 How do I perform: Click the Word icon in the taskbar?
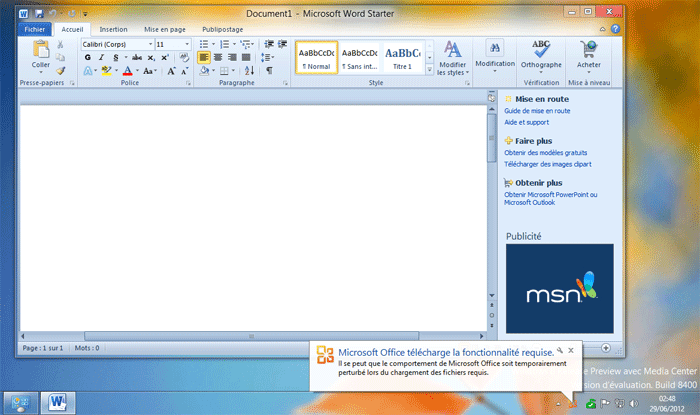tap(58, 403)
